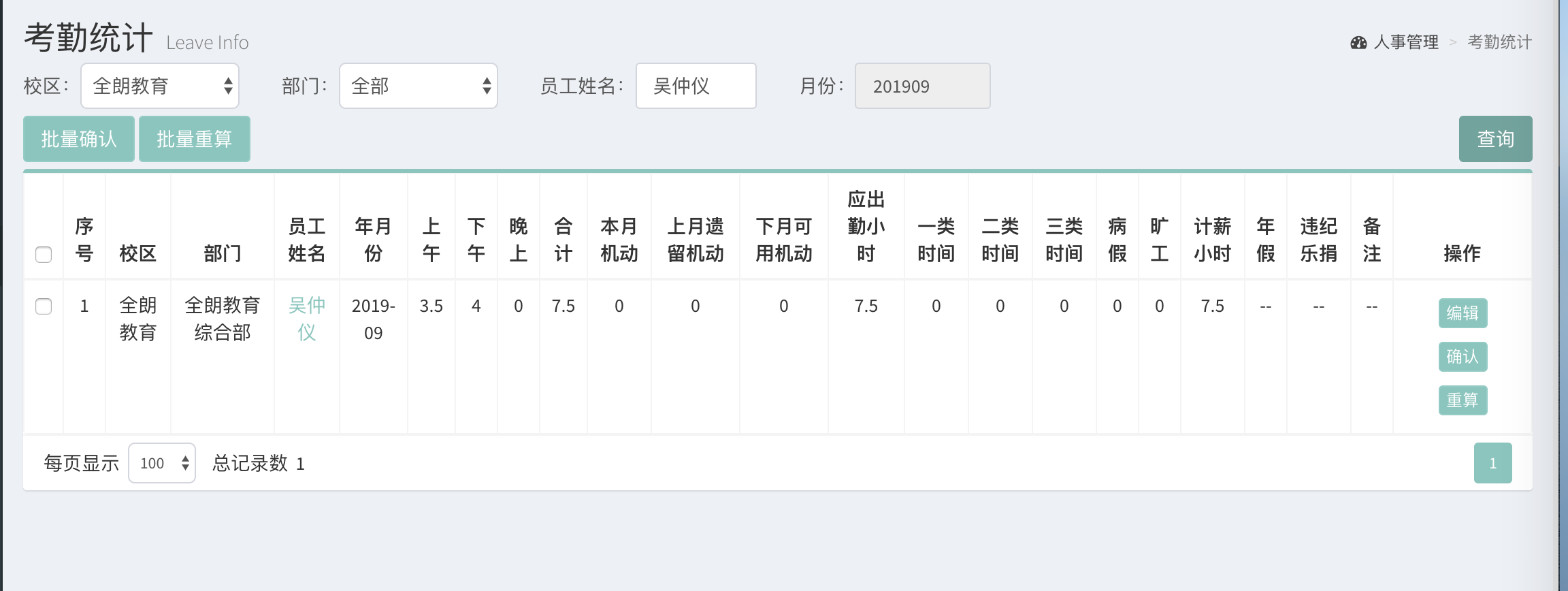The height and width of the screenshot is (591, 1568).
Task: Go to page 1 in pagination
Action: tap(1492, 464)
